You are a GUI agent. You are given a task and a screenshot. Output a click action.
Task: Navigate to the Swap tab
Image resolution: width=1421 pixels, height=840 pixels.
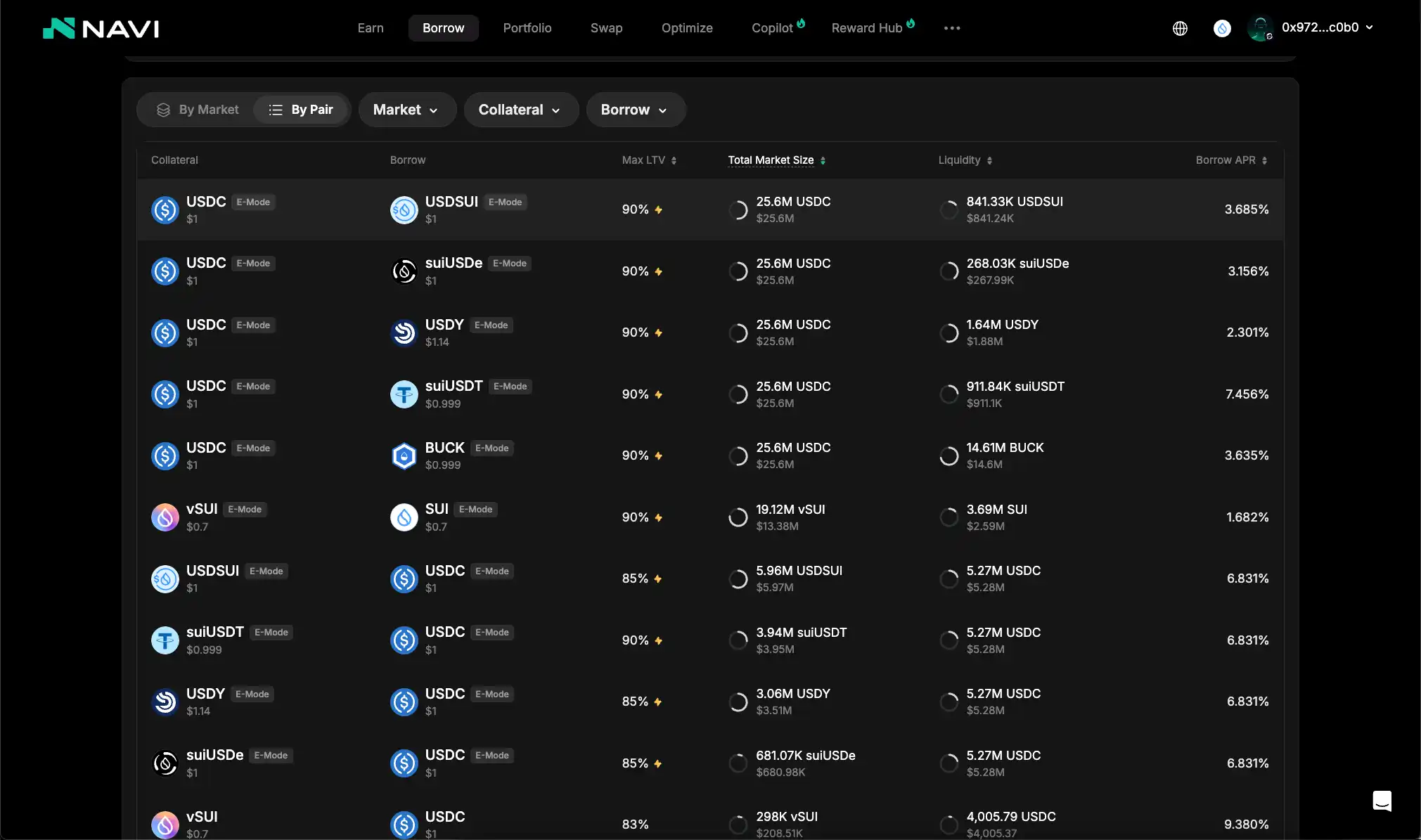[607, 28]
